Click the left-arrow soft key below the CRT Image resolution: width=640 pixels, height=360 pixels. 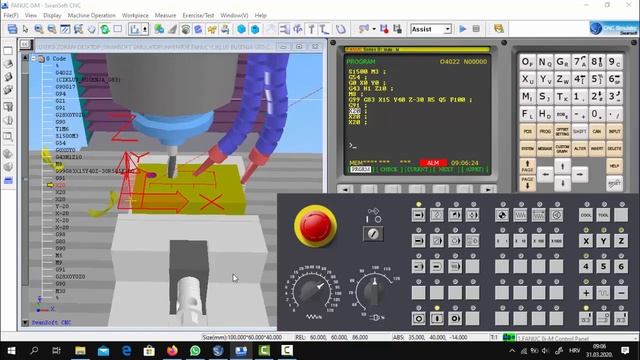tap(345, 189)
